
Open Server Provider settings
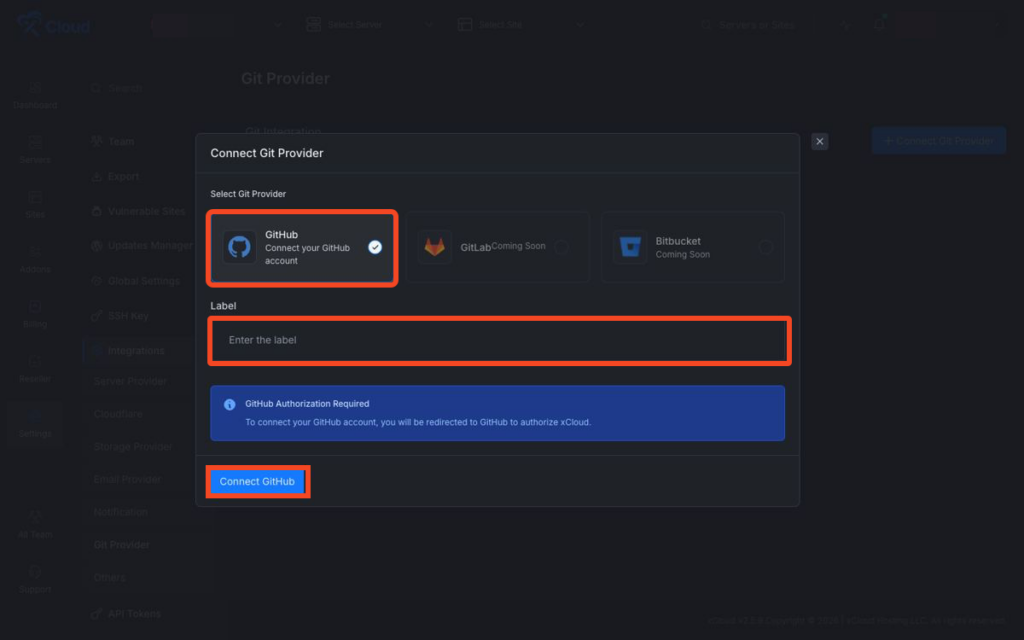coord(130,381)
